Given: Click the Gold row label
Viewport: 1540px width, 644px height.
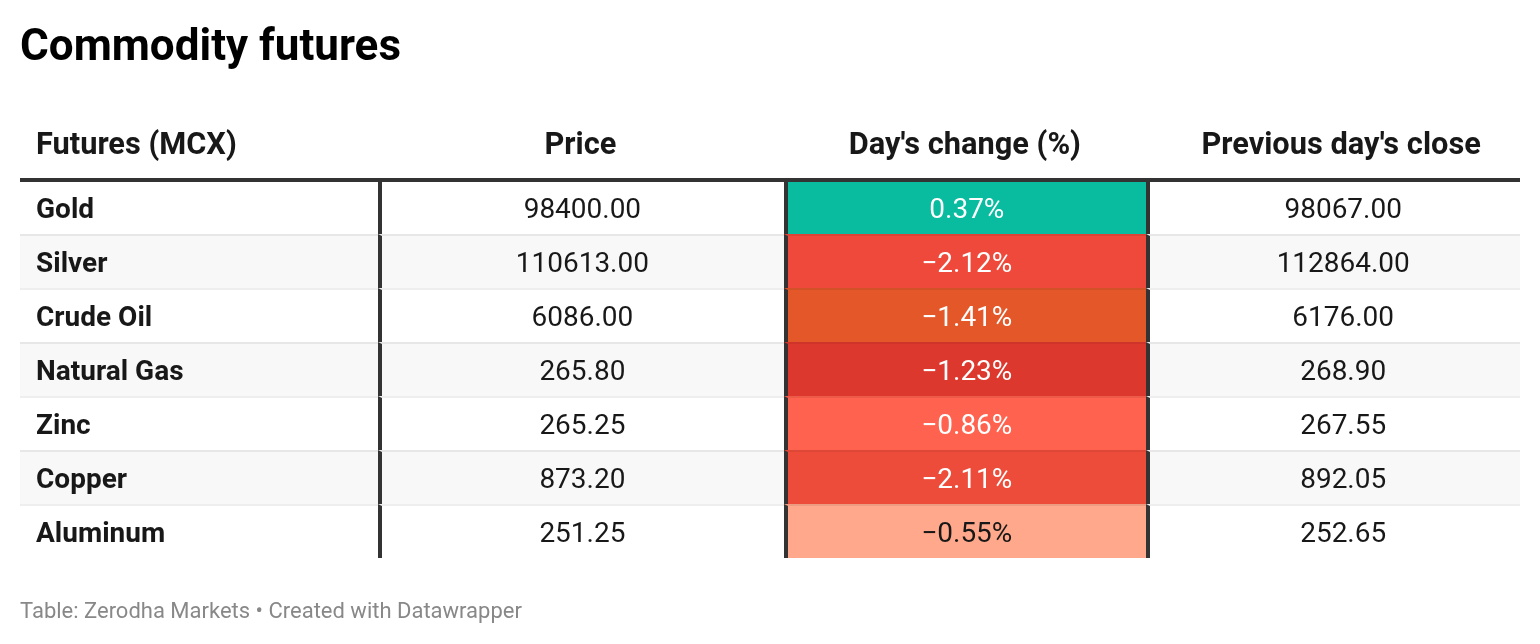Looking at the screenshot, I should pos(65,209).
